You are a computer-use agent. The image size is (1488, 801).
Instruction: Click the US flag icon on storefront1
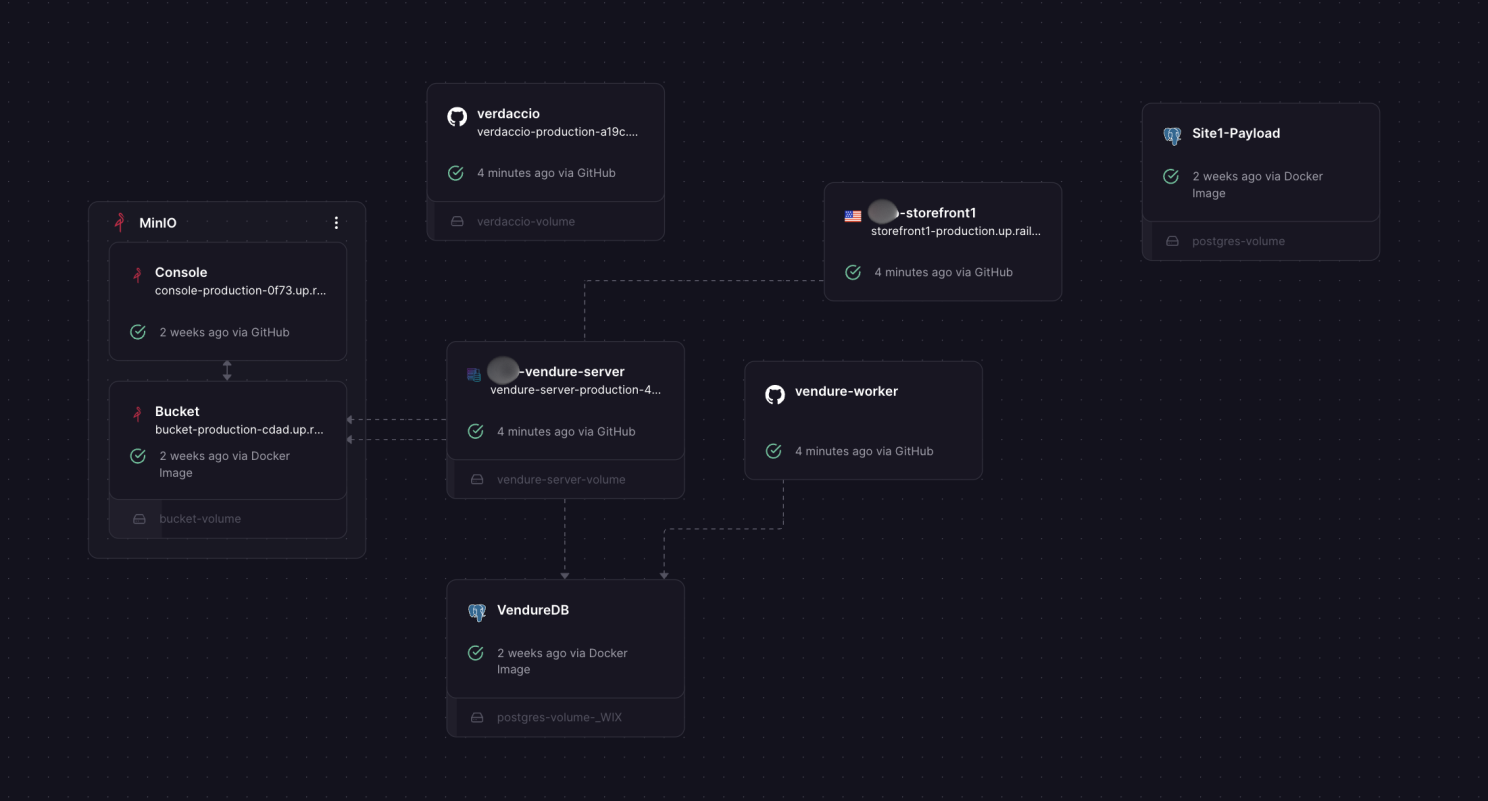pyautogui.click(x=853, y=216)
